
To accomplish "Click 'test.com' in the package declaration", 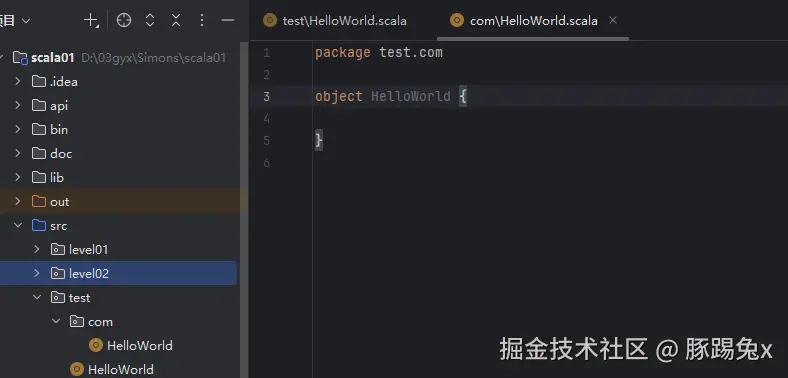I will pyautogui.click(x=411, y=52).
